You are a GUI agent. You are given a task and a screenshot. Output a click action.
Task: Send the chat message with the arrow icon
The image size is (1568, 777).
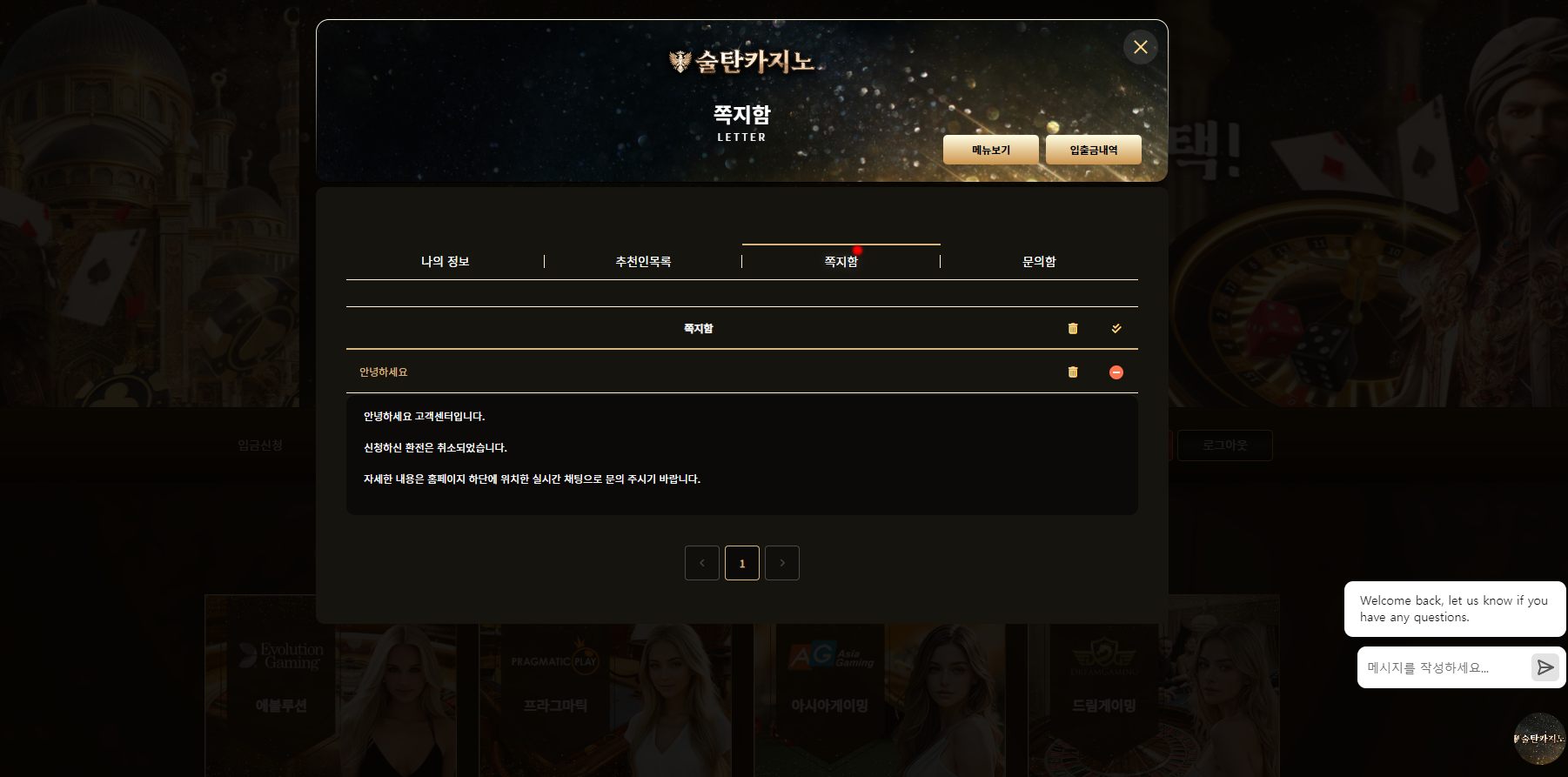click(x=1545, y=667)
